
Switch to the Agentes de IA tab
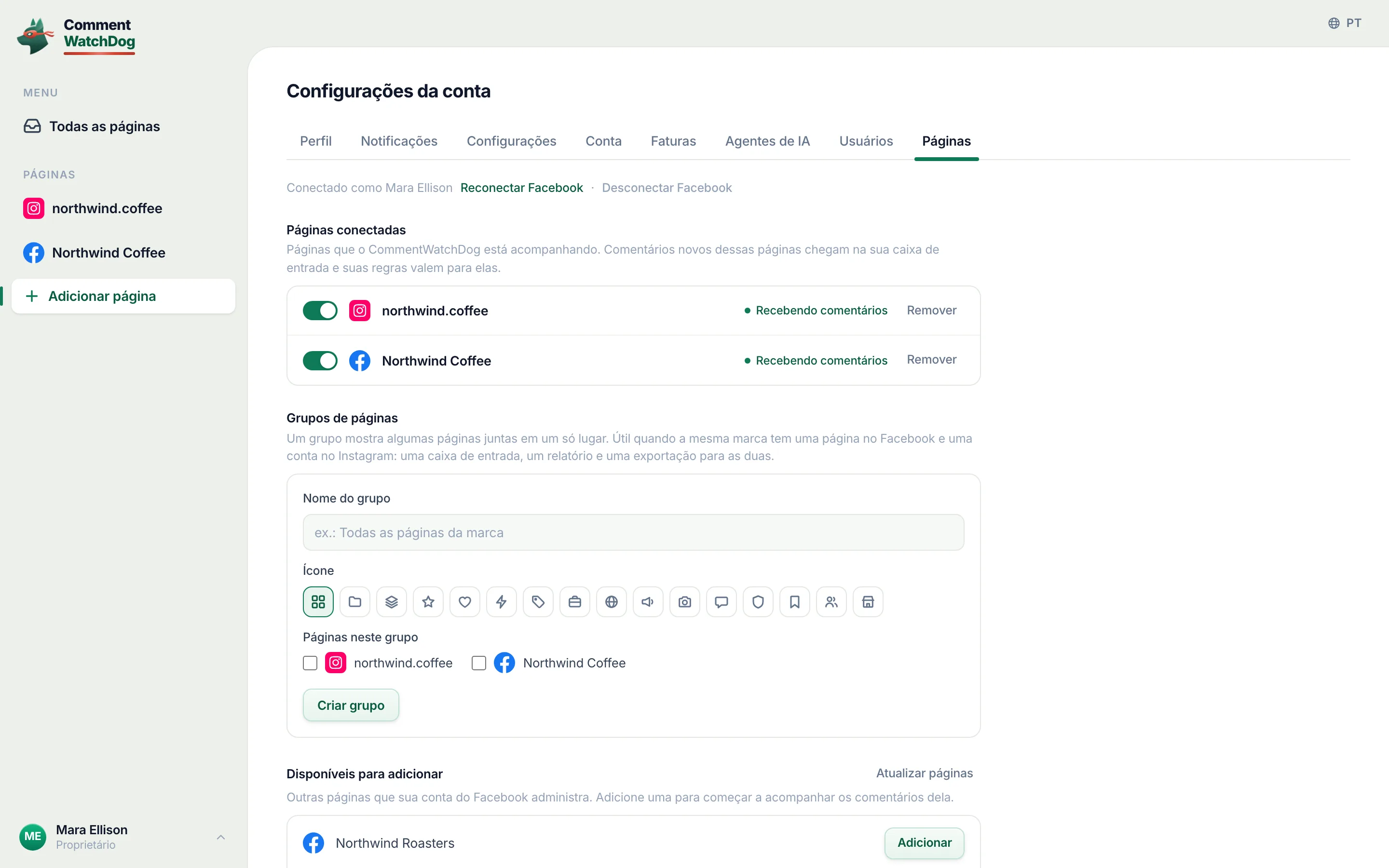pos(767,141)
